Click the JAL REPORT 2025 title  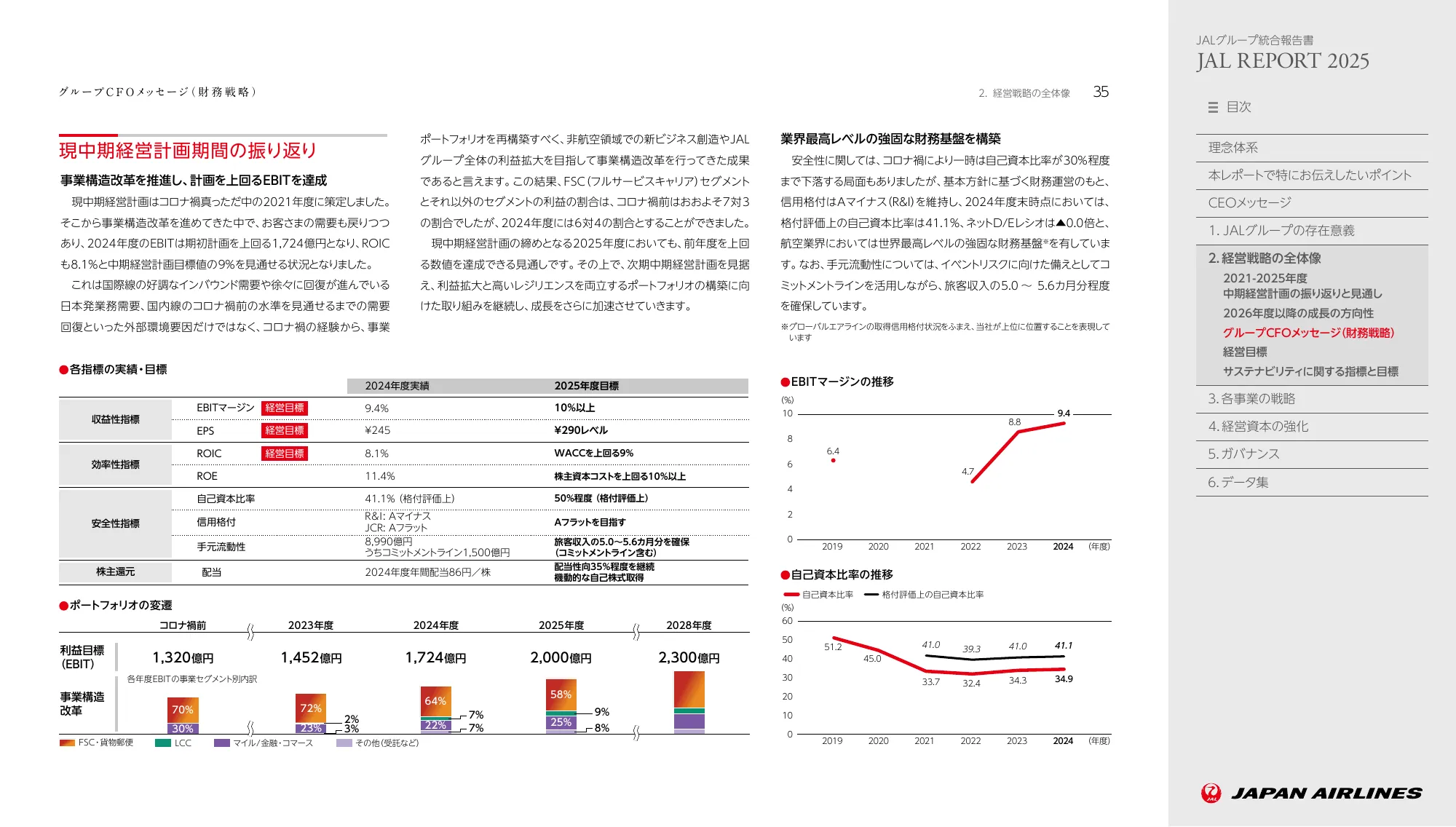click(x=1283, y=61)
